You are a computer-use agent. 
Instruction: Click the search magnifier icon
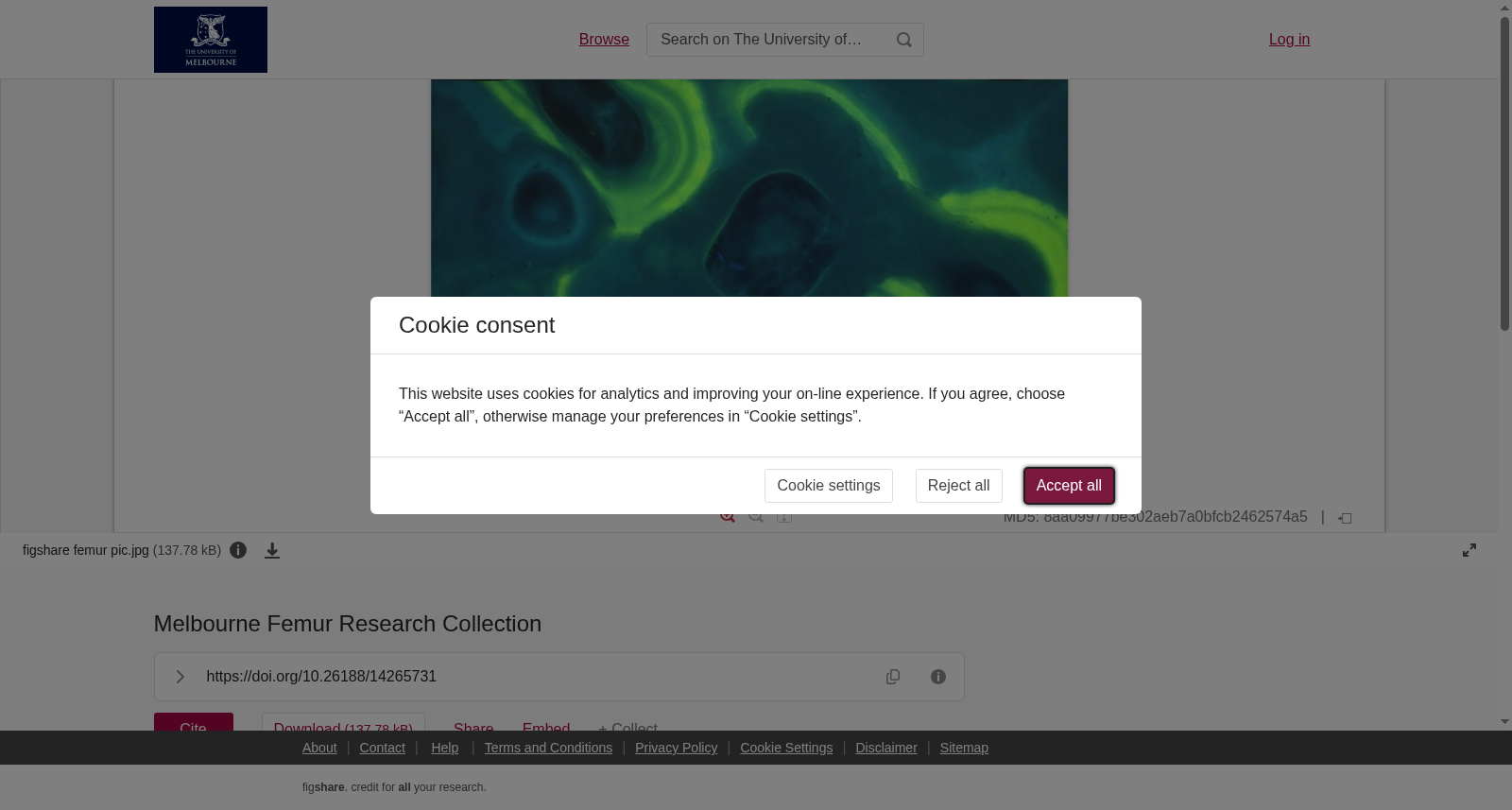tap(904, 40)
